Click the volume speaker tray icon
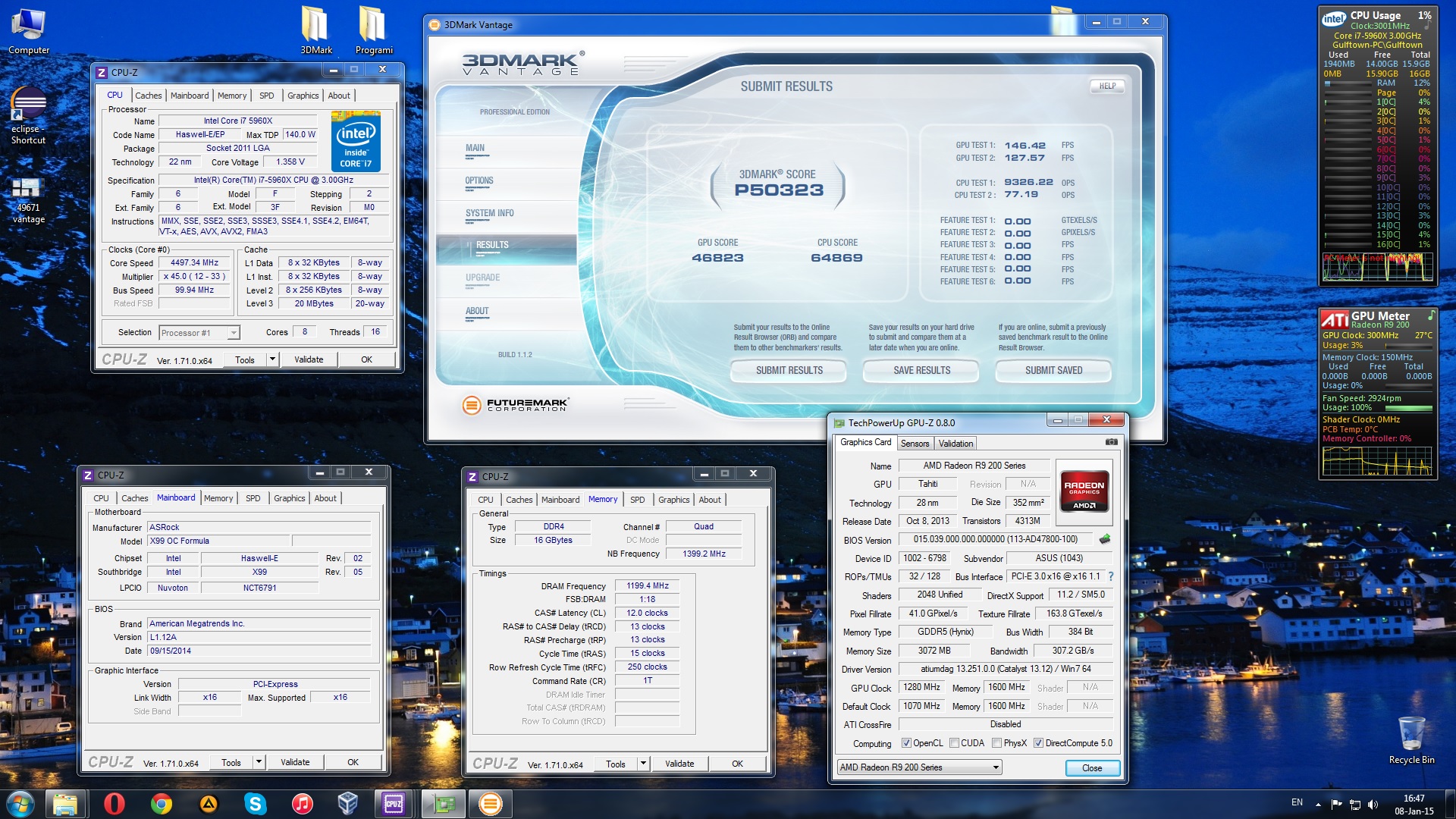Viewport: 1456px width, 819px height. tap(1373, 804)
